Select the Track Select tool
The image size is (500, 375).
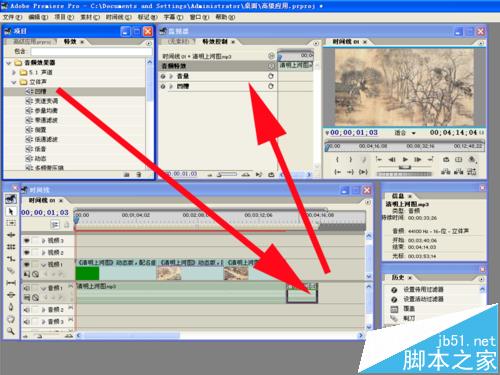(11, 223)
